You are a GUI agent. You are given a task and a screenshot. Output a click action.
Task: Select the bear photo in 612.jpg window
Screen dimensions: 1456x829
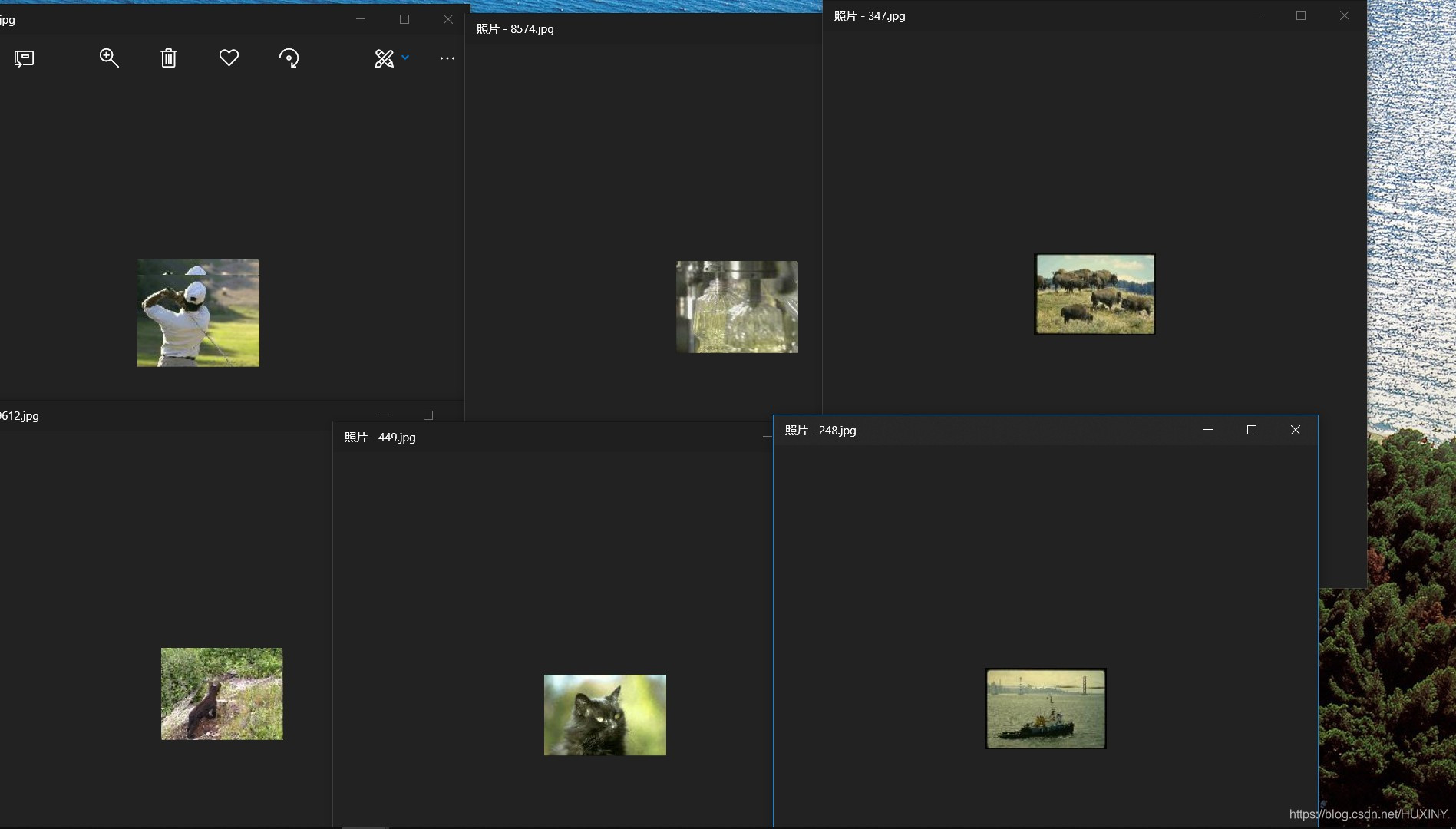click(222, 694)
